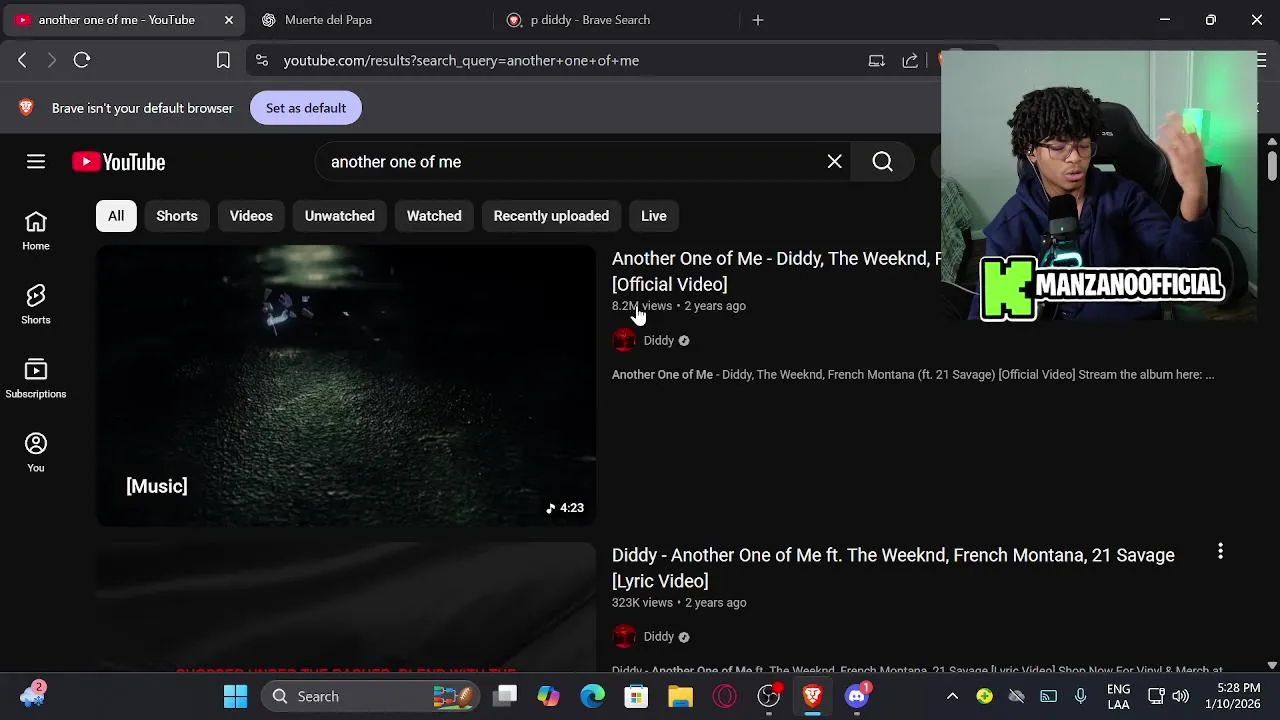
Task: Select the Unwatched filter chip
Action: click(340, 216)
